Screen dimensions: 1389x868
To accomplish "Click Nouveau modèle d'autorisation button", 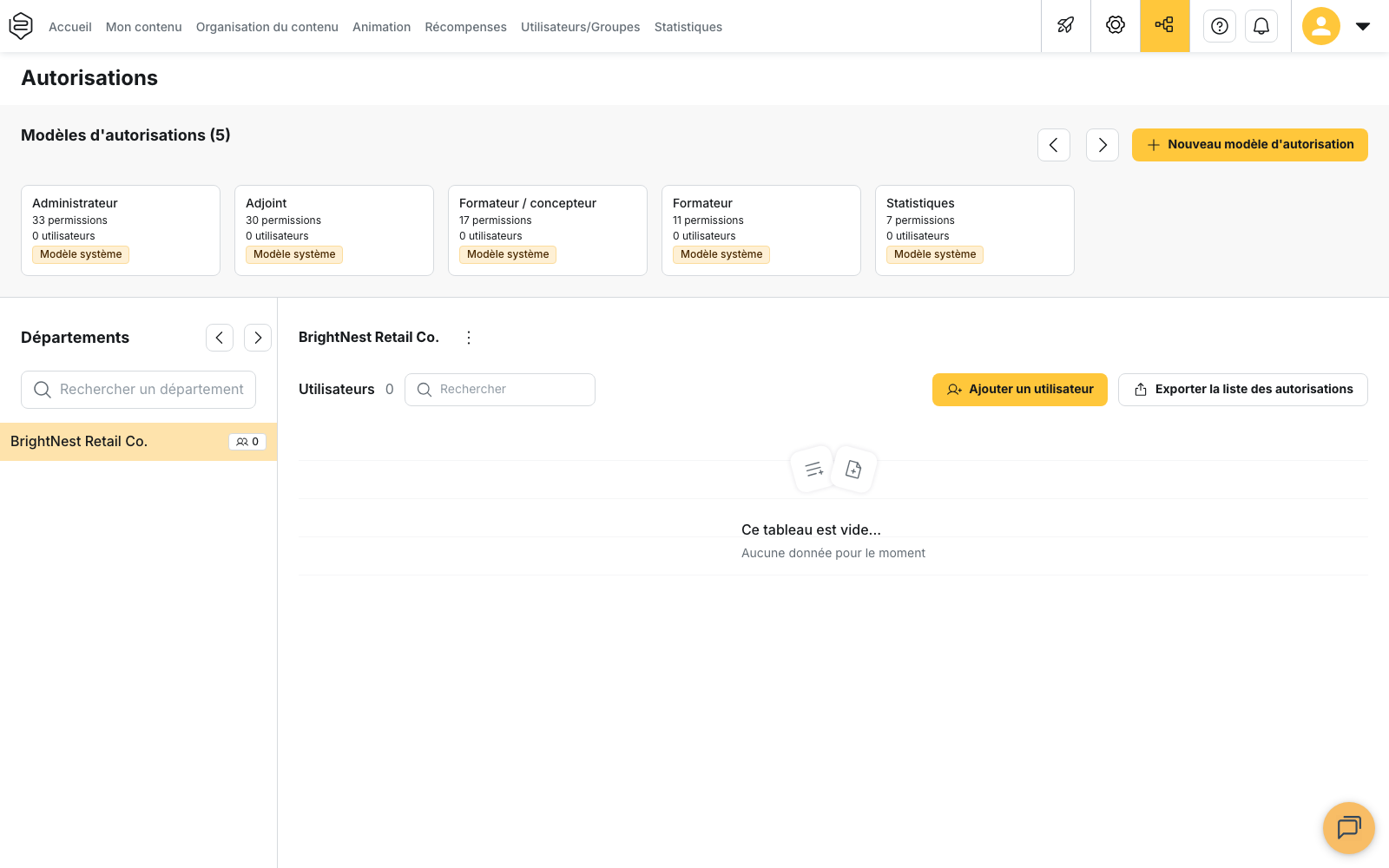I will [x=1250, y=145].
